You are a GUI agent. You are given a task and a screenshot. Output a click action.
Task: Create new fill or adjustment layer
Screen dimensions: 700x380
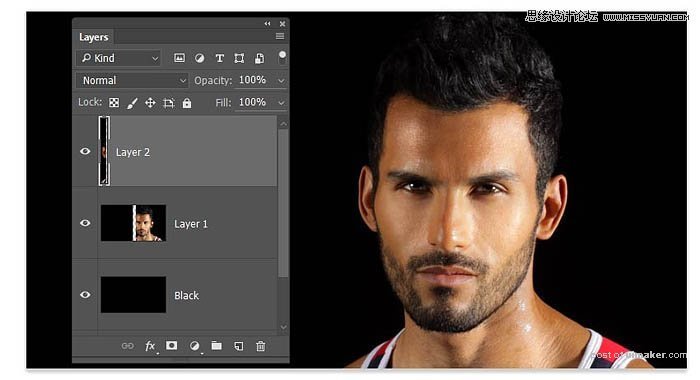(x=194, y=346)
